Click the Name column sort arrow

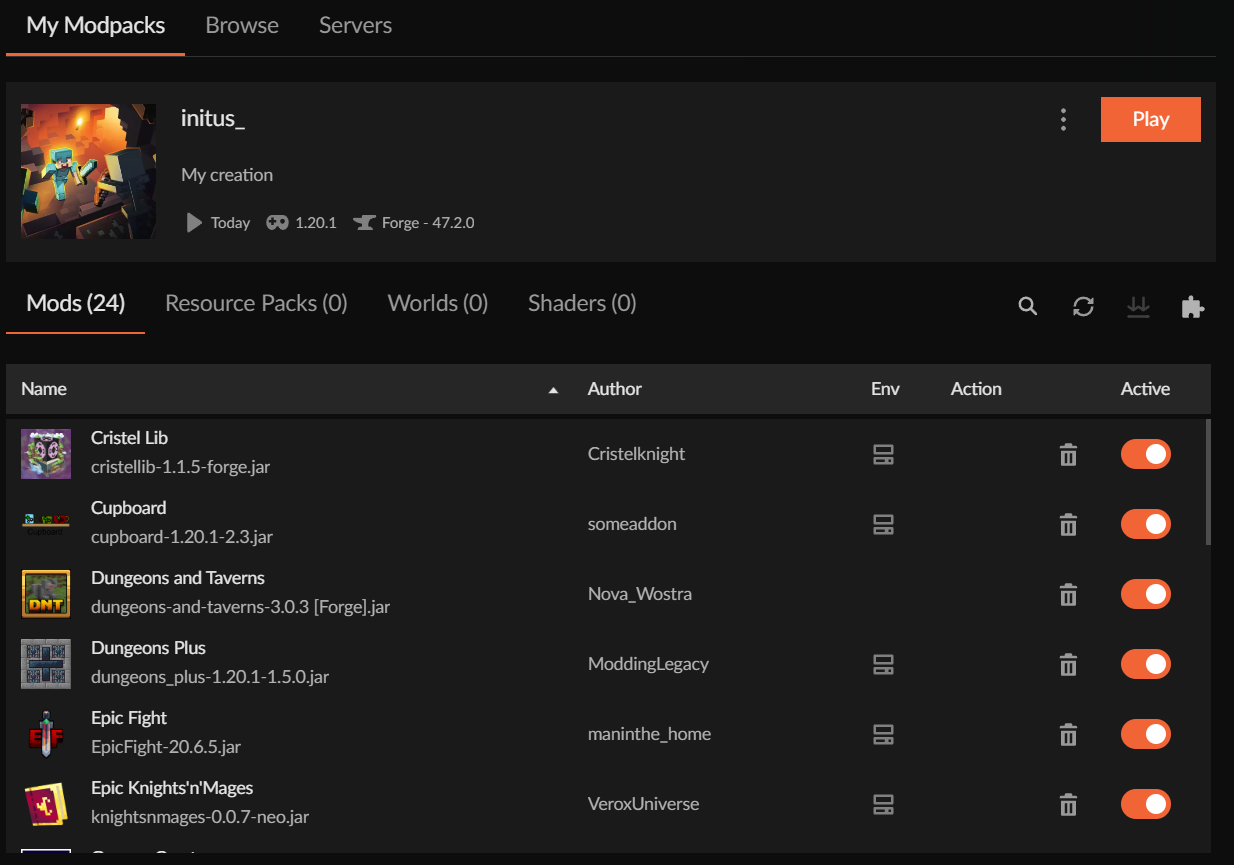[553, 390]
